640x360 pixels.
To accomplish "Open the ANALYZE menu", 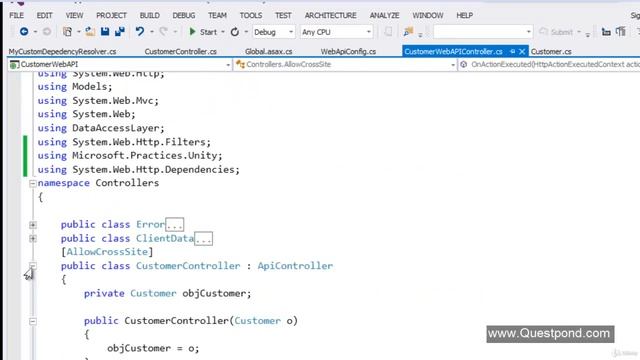I will (384, 16).
